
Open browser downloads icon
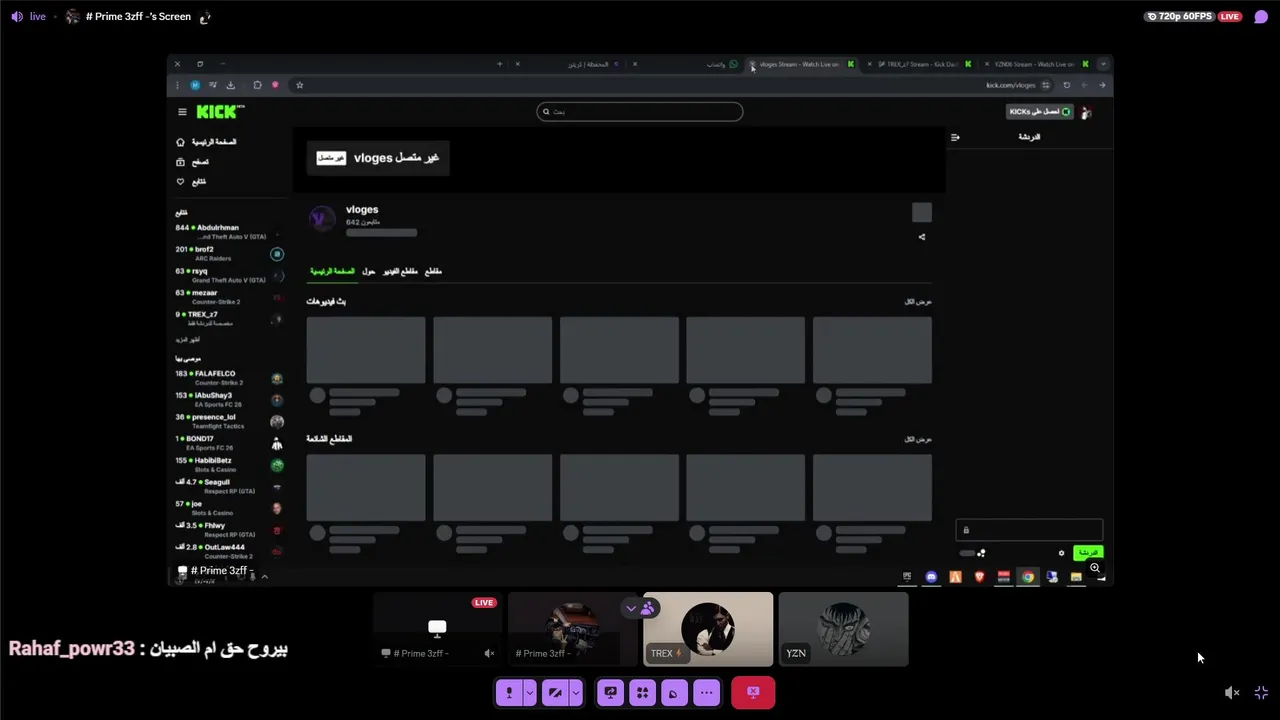pos(231,85)
